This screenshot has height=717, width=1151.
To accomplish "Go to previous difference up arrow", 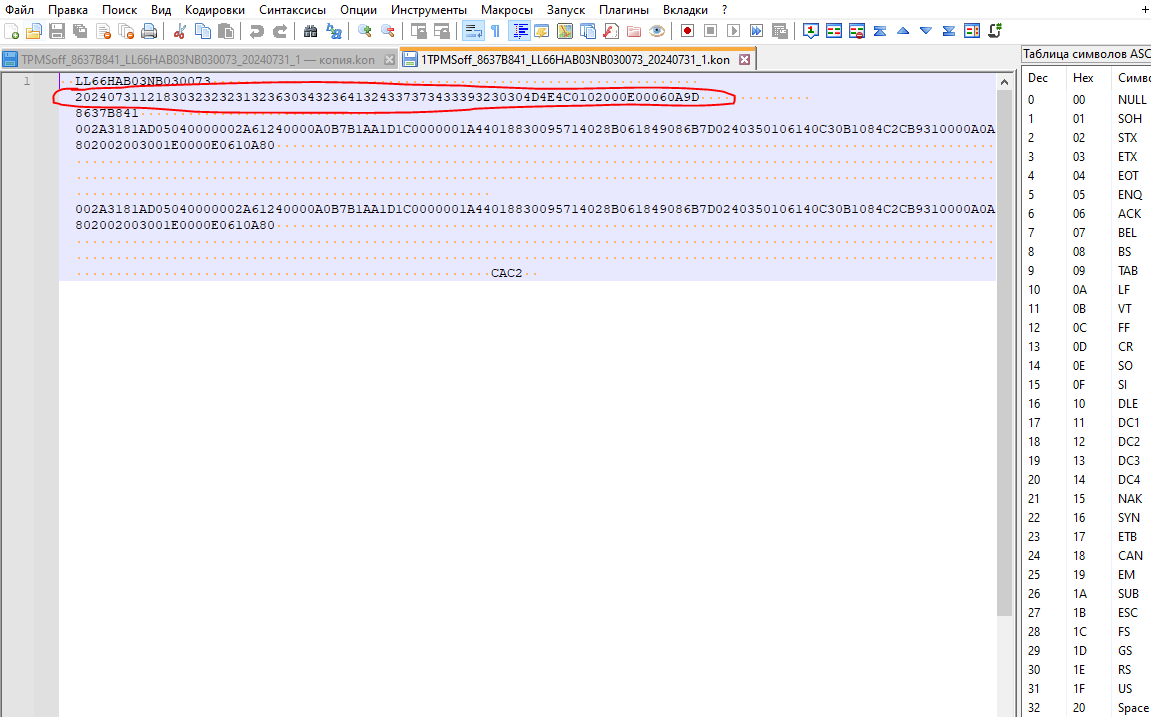I will (x=903, y=31).
